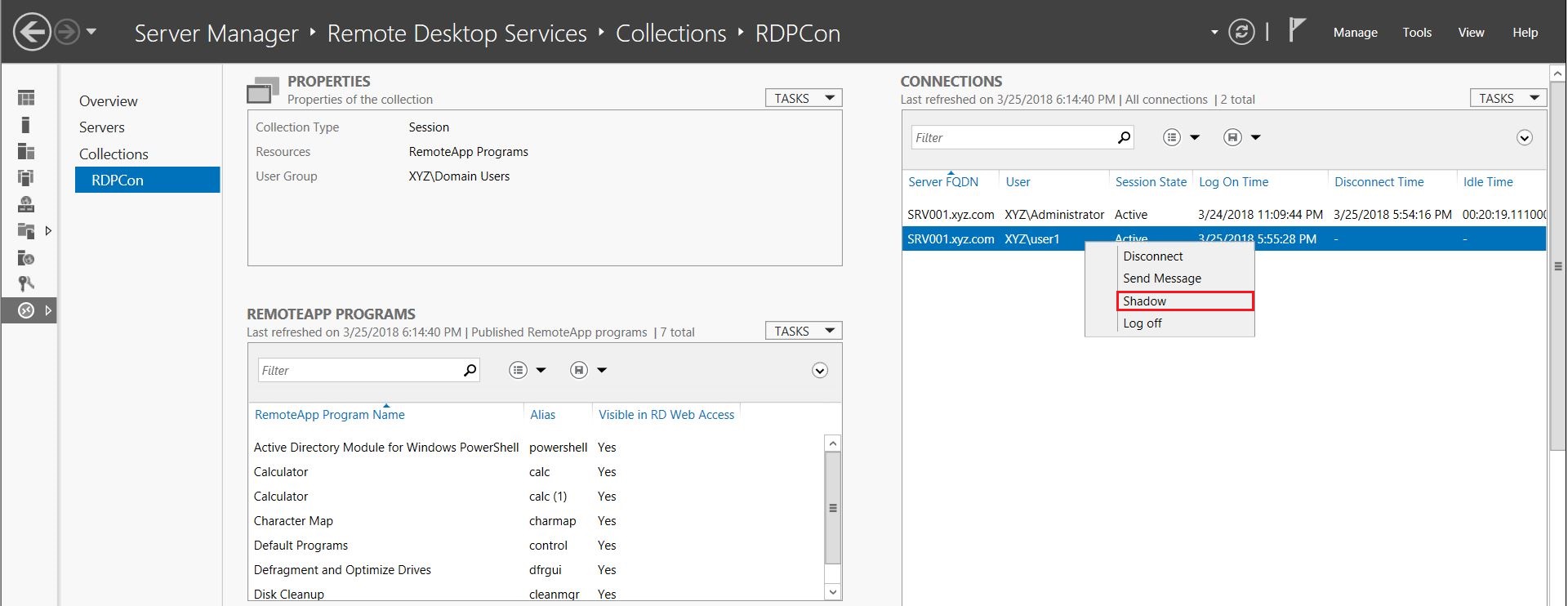Click RemoteApp list scrollbar thumb
The width and height of the screenshot is (1568, 606).
click(833, 508)
